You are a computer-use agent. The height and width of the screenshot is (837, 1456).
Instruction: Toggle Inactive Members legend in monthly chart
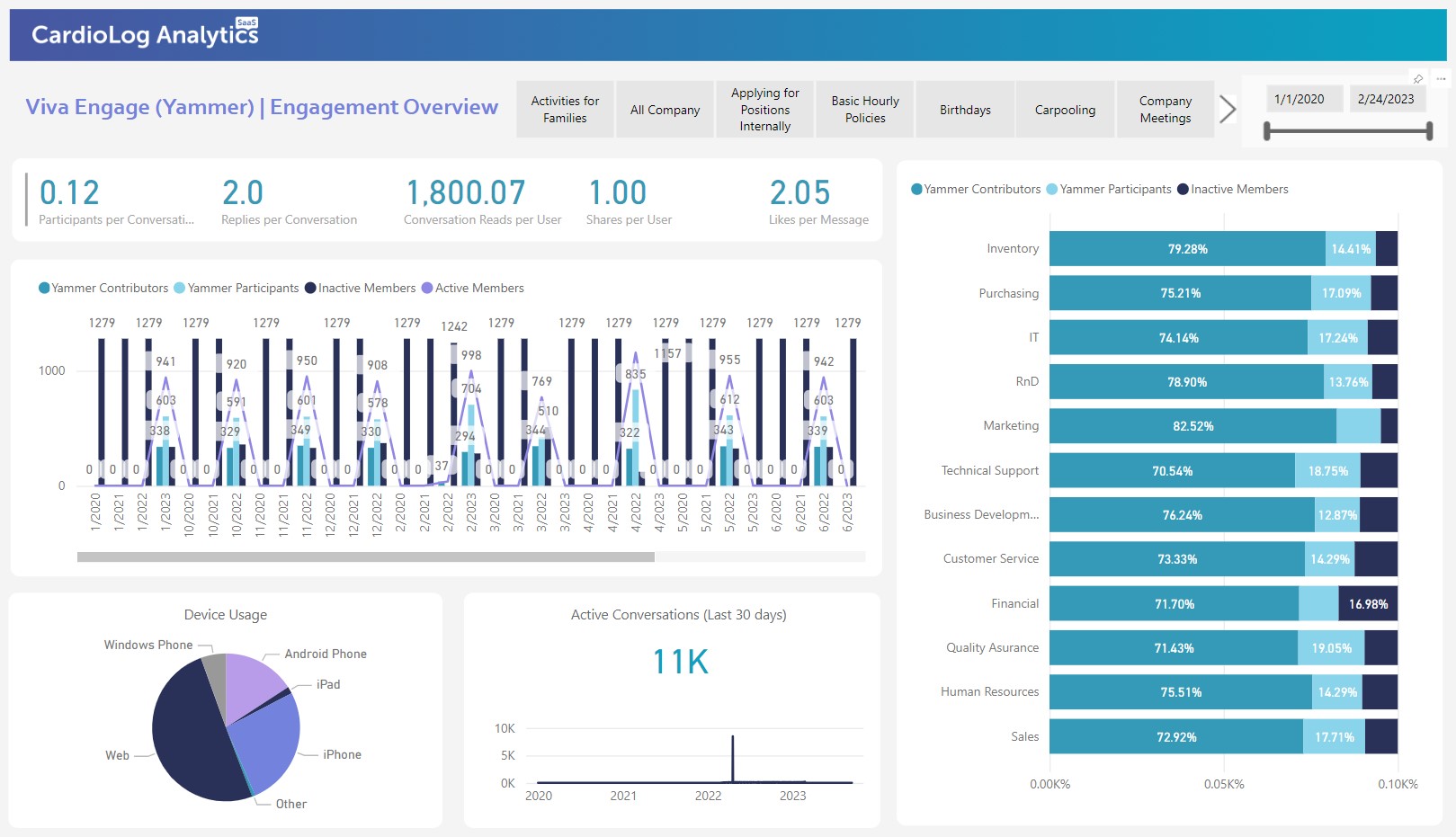[x=361, y=288]
